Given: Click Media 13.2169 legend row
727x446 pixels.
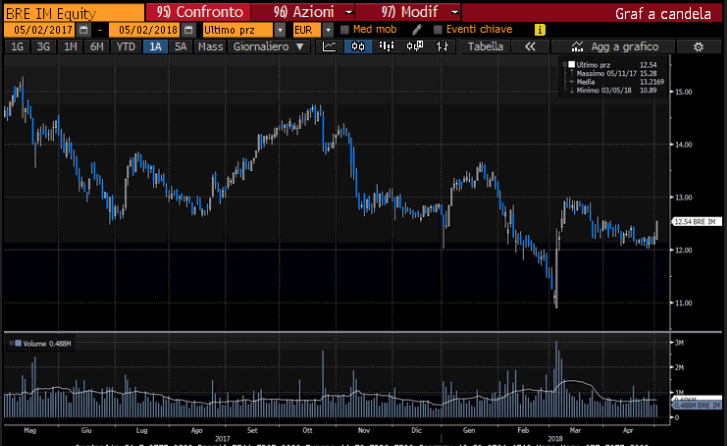Looking at the screenshot, I should (x=615, y=82).
